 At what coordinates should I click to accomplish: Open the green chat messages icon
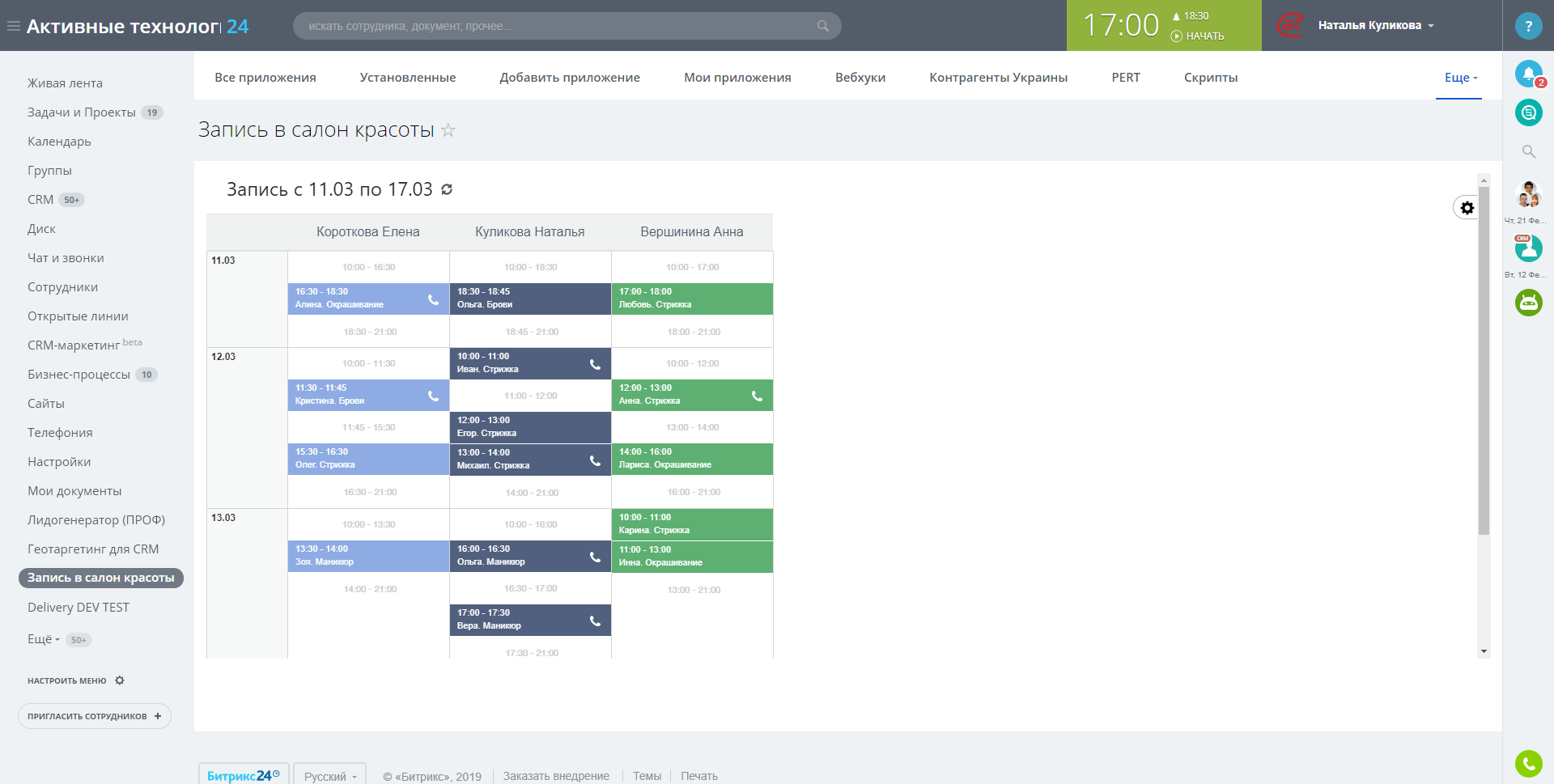(1528, 112)
